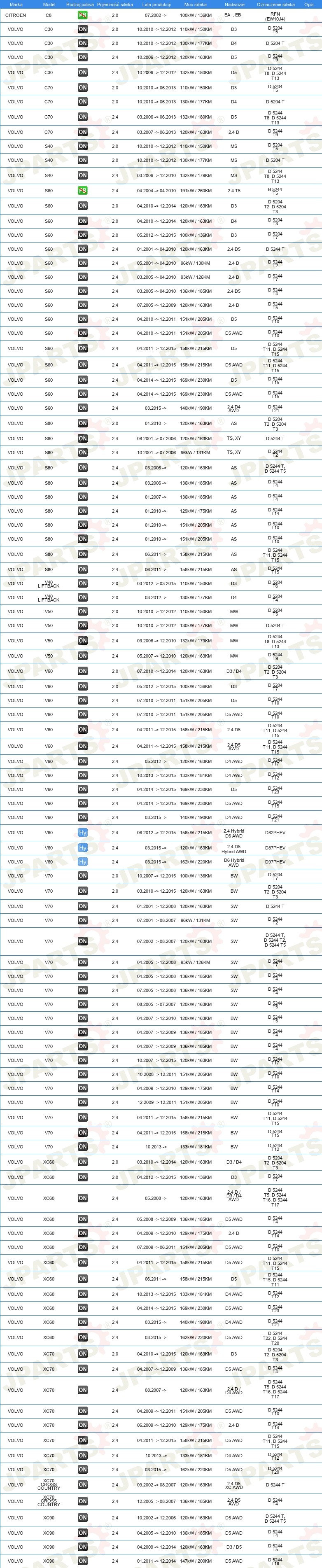Viewport: 322px width, 1568px height.
Task: Click ON fuel icon in C30 110kW row
Action: [82, 29]
